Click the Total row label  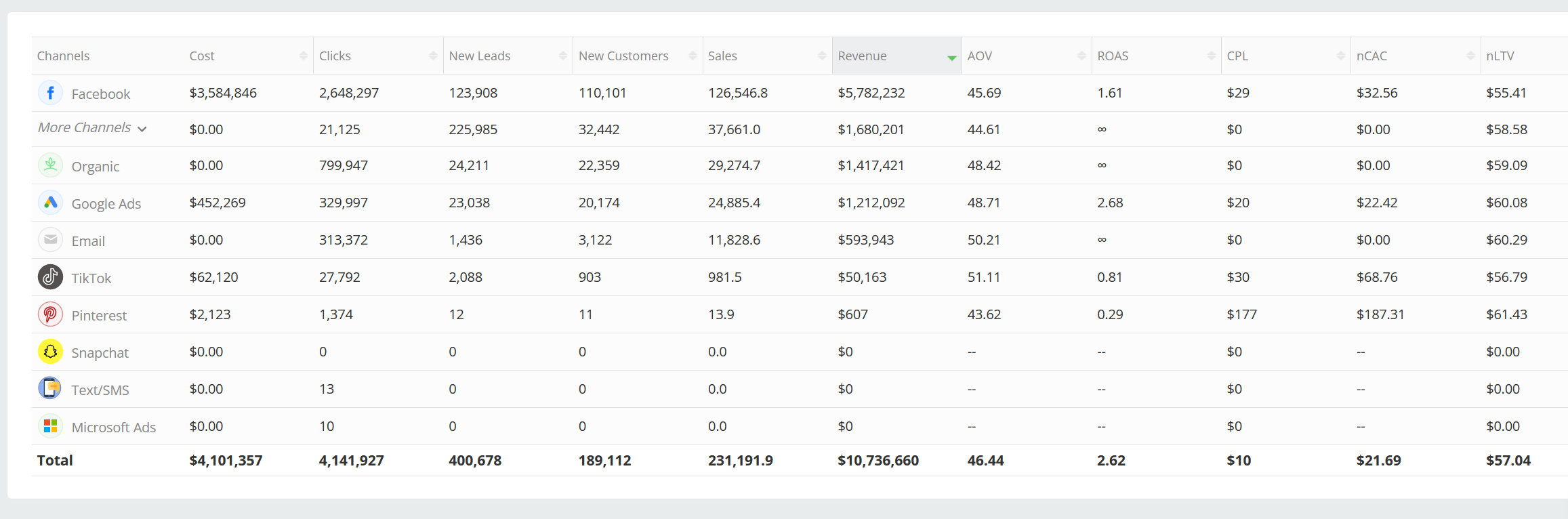pyautogui.click(x=55, y=461)
